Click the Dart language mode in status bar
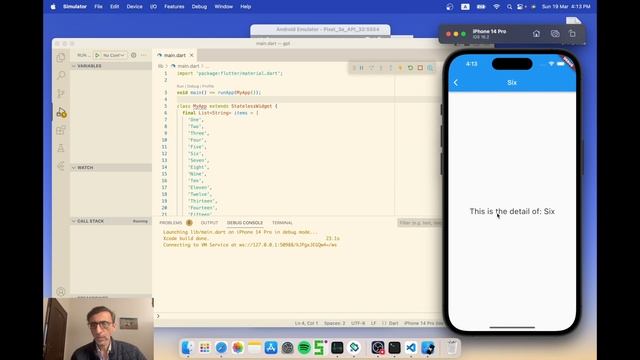 coord(393,323)
